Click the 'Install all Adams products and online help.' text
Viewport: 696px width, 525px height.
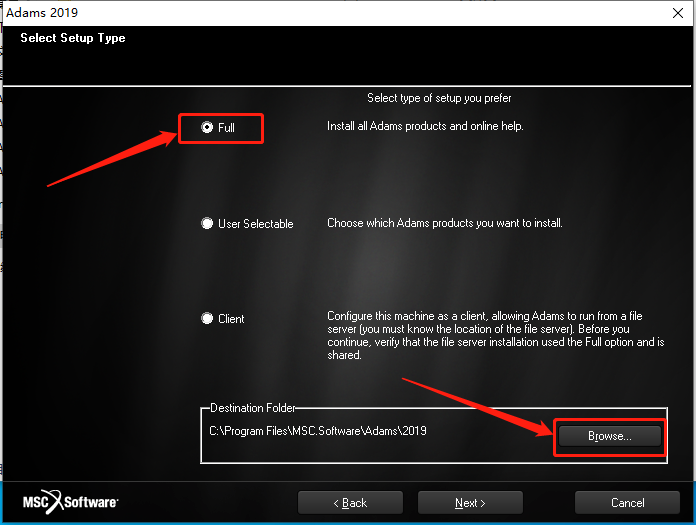click(425, 126)
